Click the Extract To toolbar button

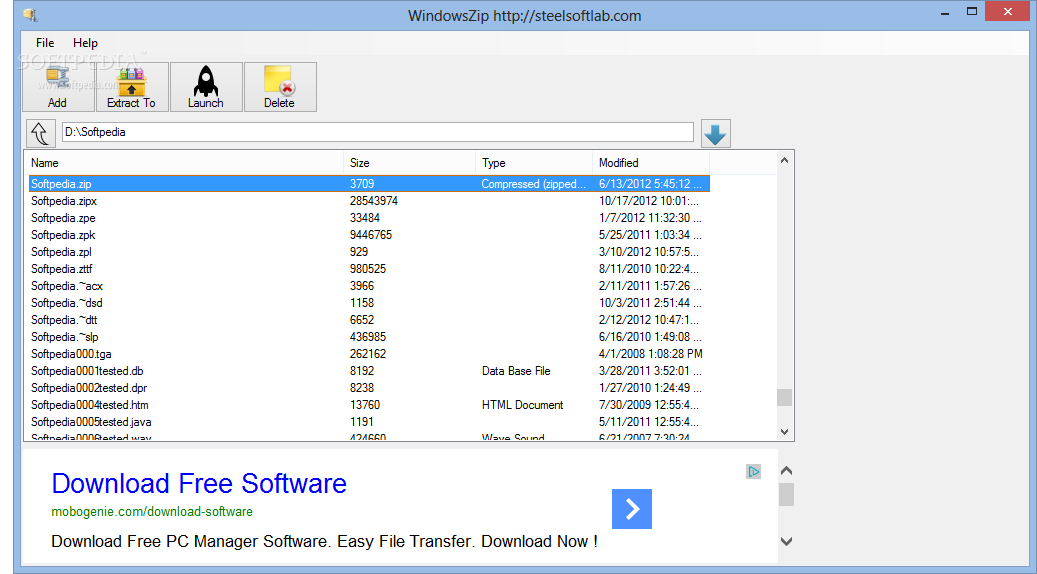coord(132,87)
